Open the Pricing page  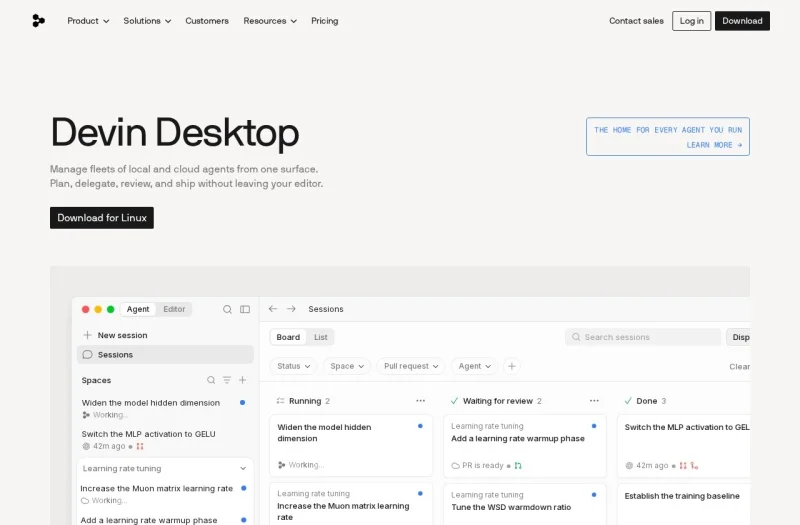coord(324,21)
